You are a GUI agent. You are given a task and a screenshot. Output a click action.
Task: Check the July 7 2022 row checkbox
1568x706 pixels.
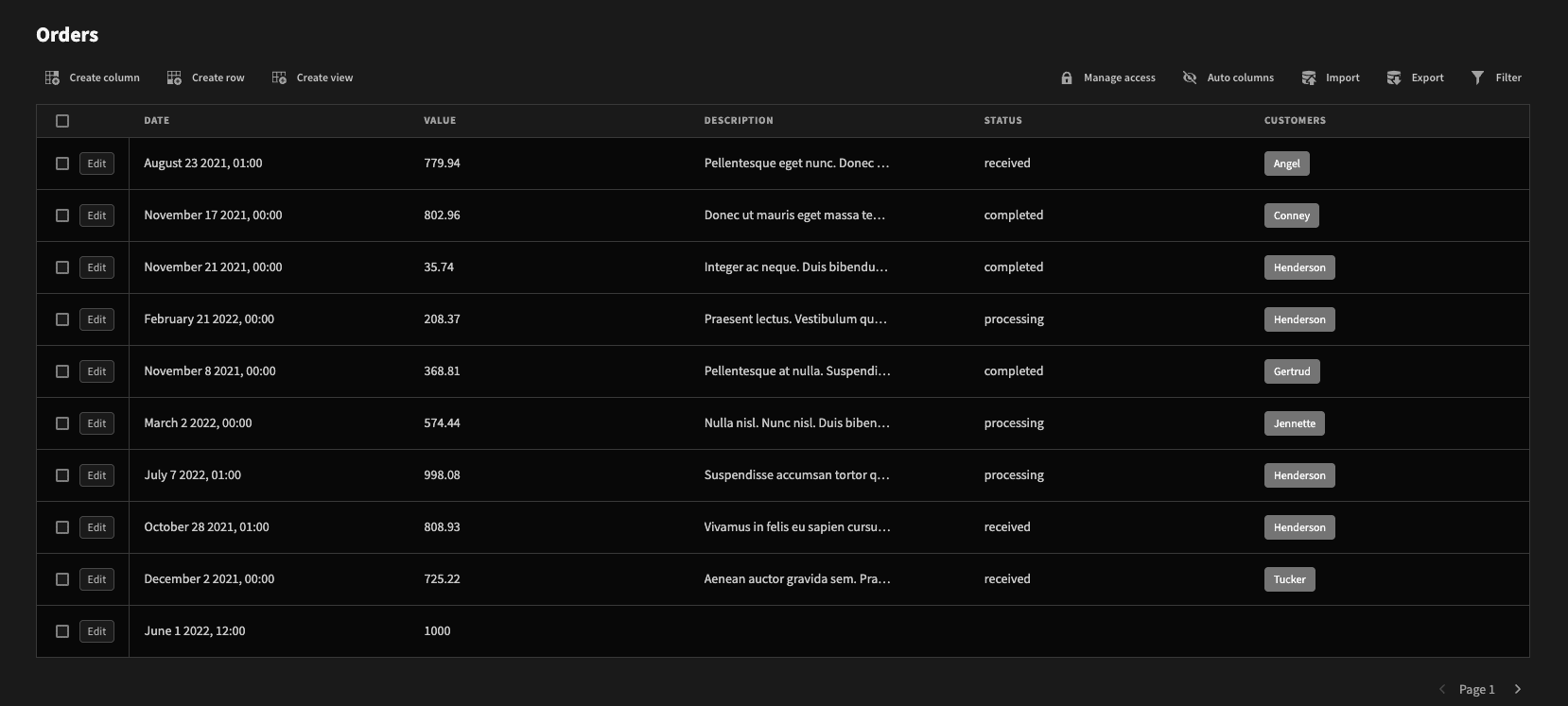click(x=62, y=475)
